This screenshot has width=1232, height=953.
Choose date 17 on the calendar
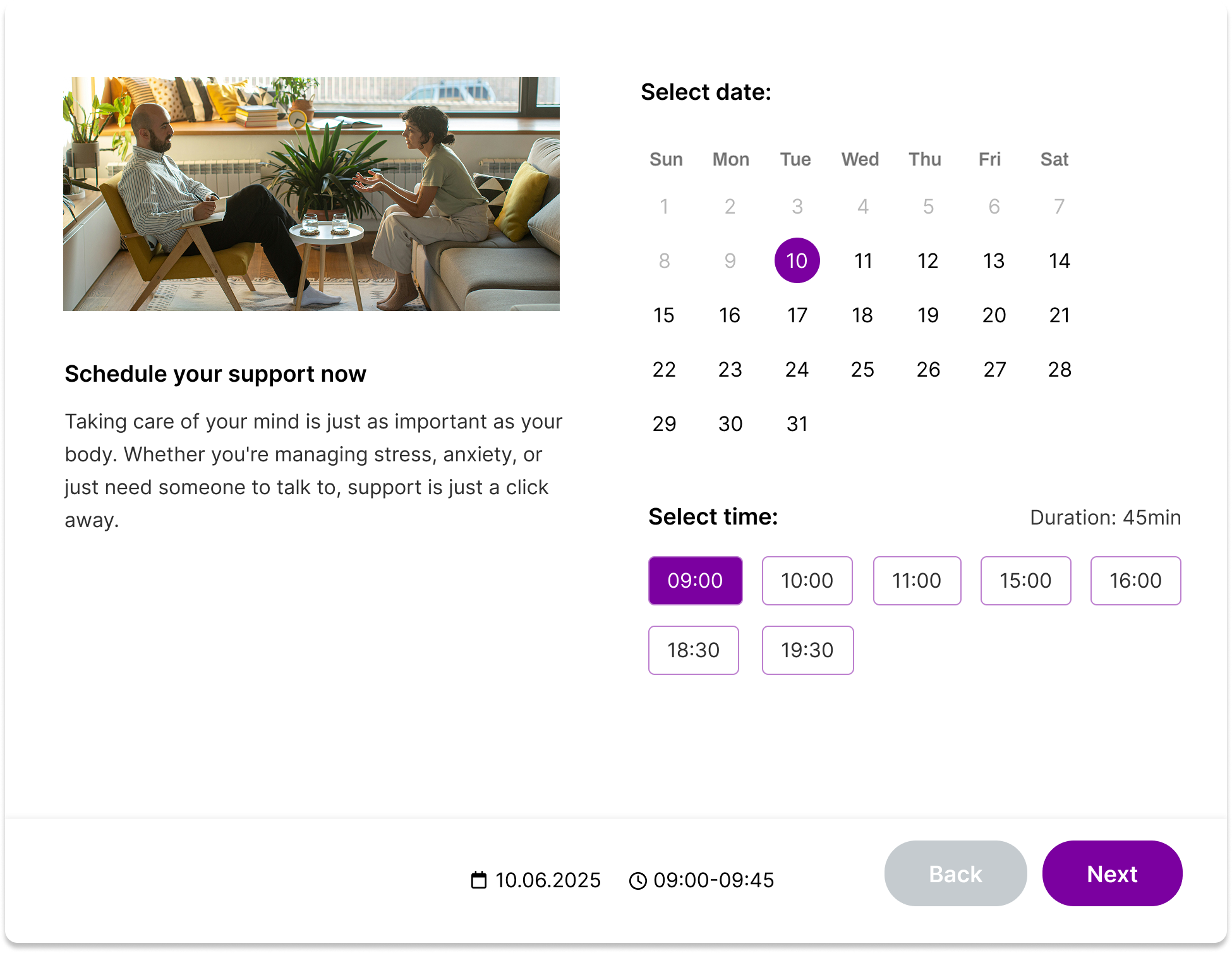pyautogui.click(x=797, y=315)
